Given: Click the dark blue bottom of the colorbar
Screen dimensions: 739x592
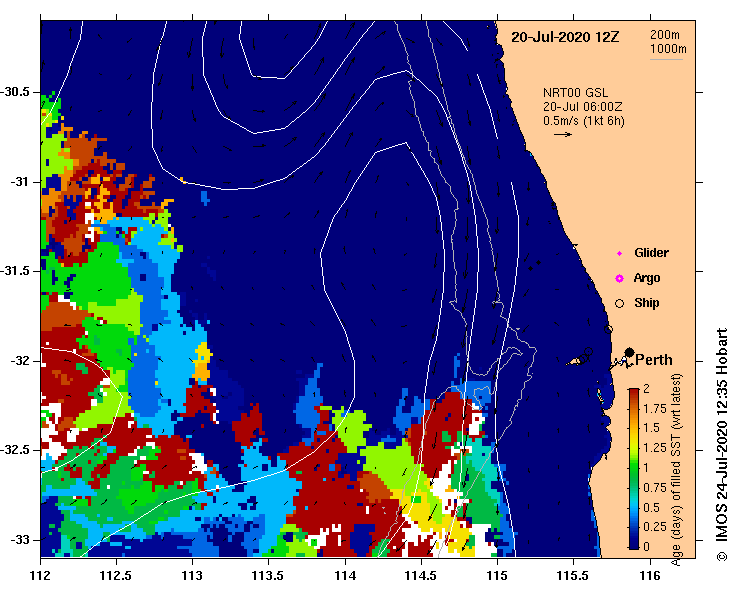Looking at the screenshot, I should click(634, 542).
